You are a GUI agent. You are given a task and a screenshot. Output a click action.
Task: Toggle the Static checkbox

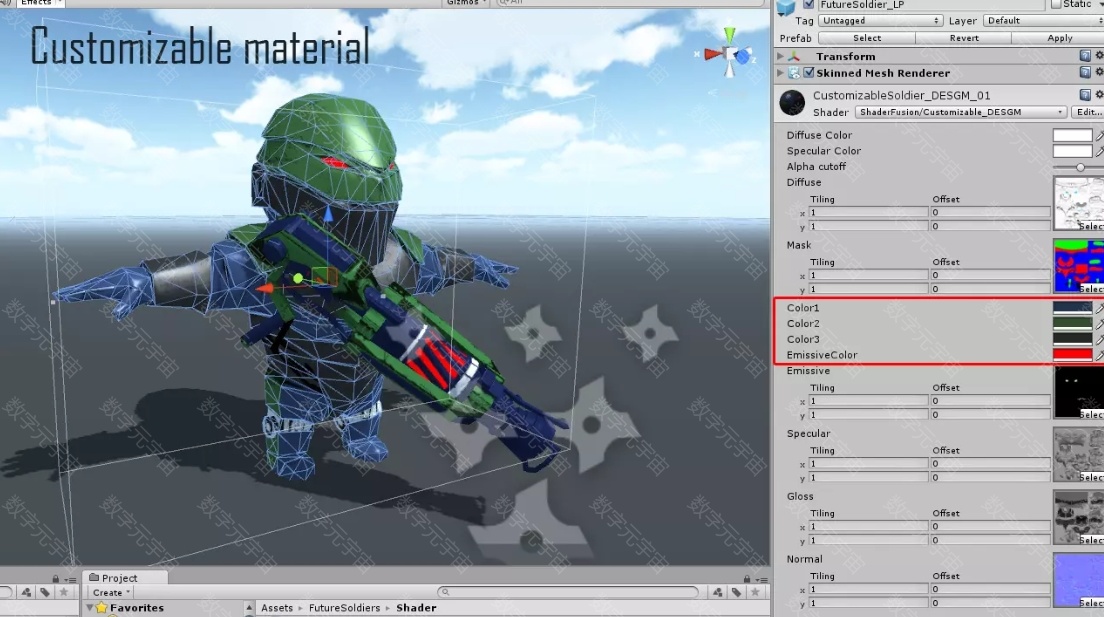click(1055, 4)
